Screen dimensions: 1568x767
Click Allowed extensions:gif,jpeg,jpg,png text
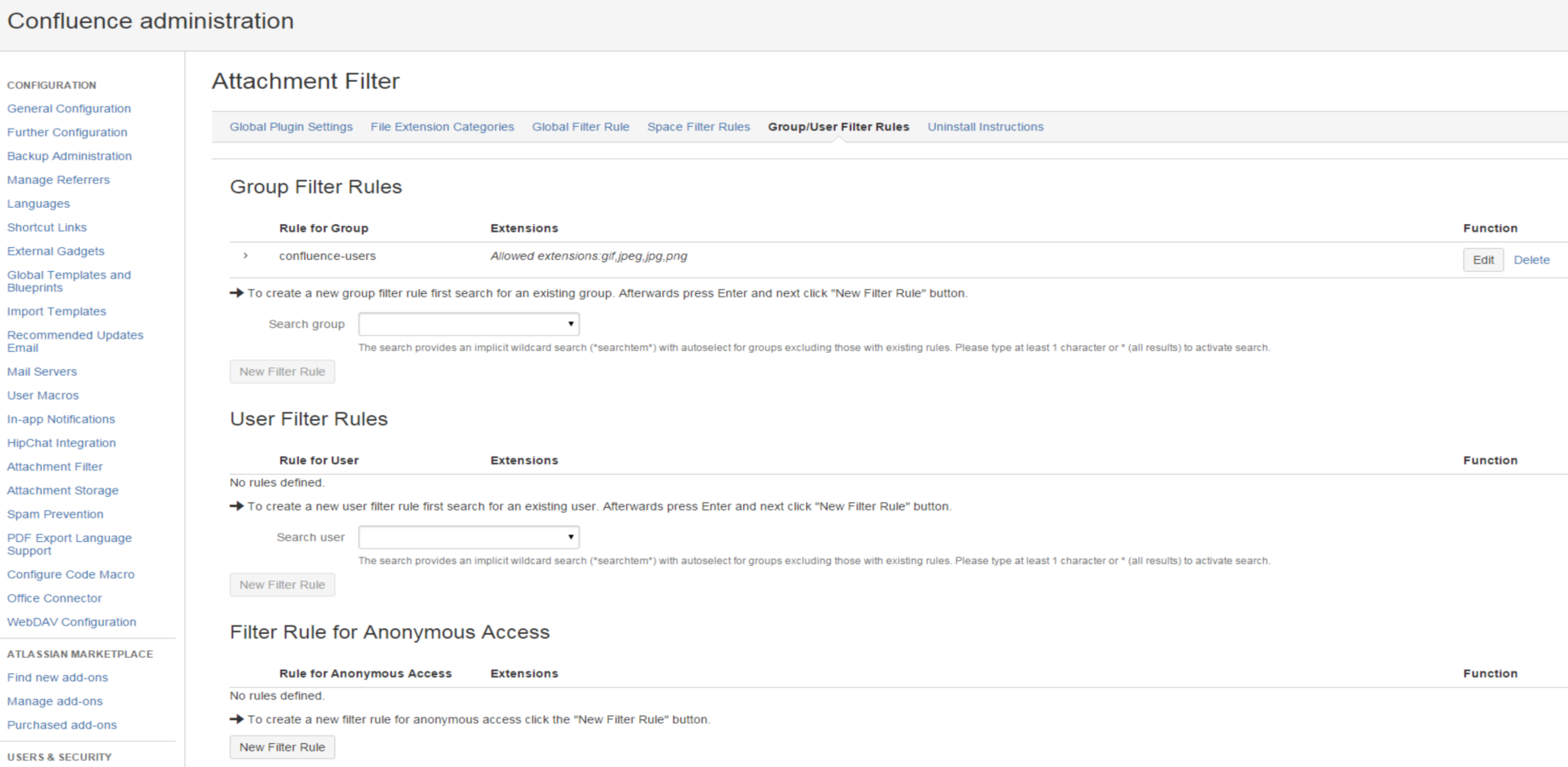tap(589, 256)
